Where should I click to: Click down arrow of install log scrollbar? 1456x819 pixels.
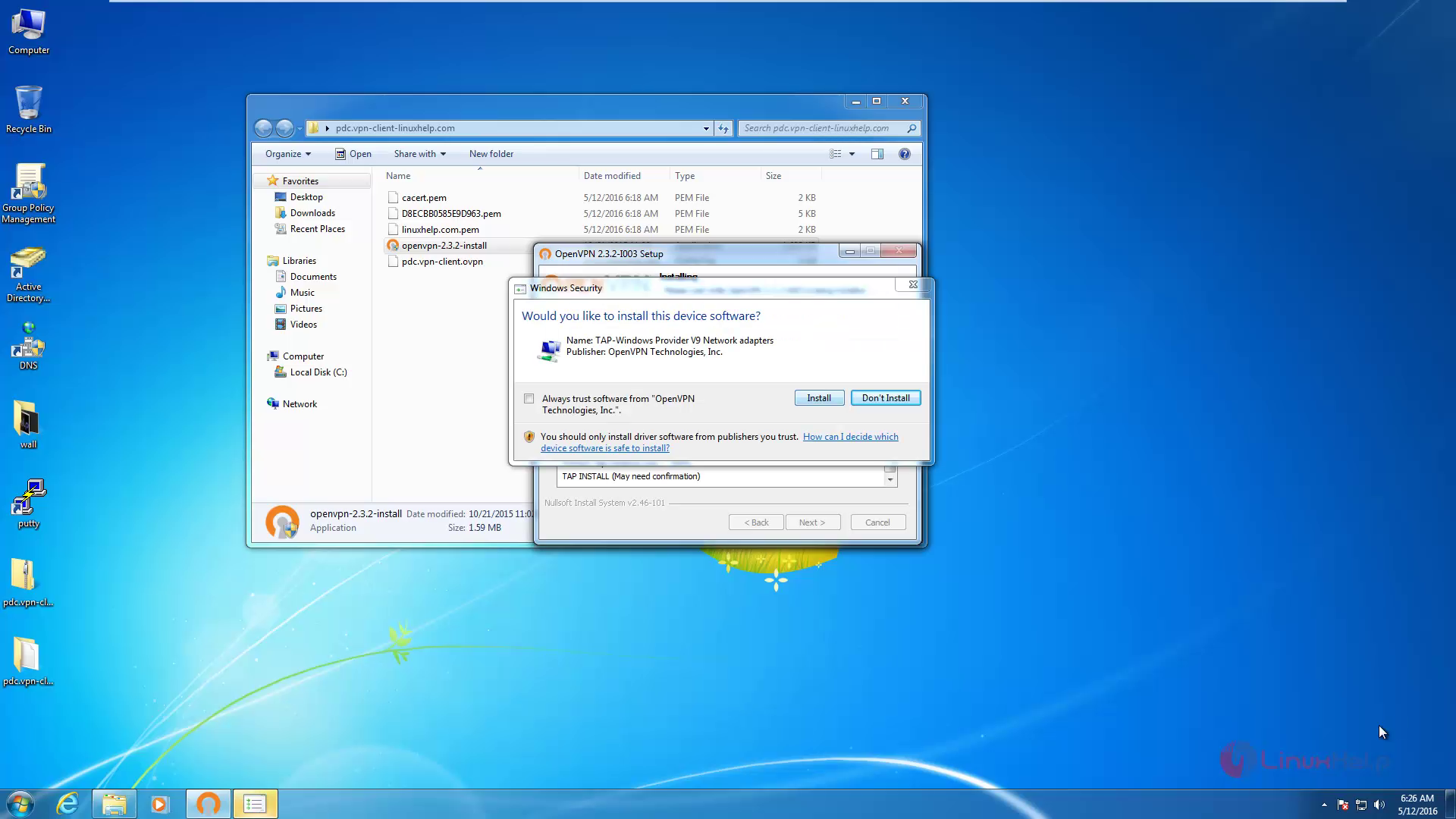pyautogui.click(x=890, y=480)
